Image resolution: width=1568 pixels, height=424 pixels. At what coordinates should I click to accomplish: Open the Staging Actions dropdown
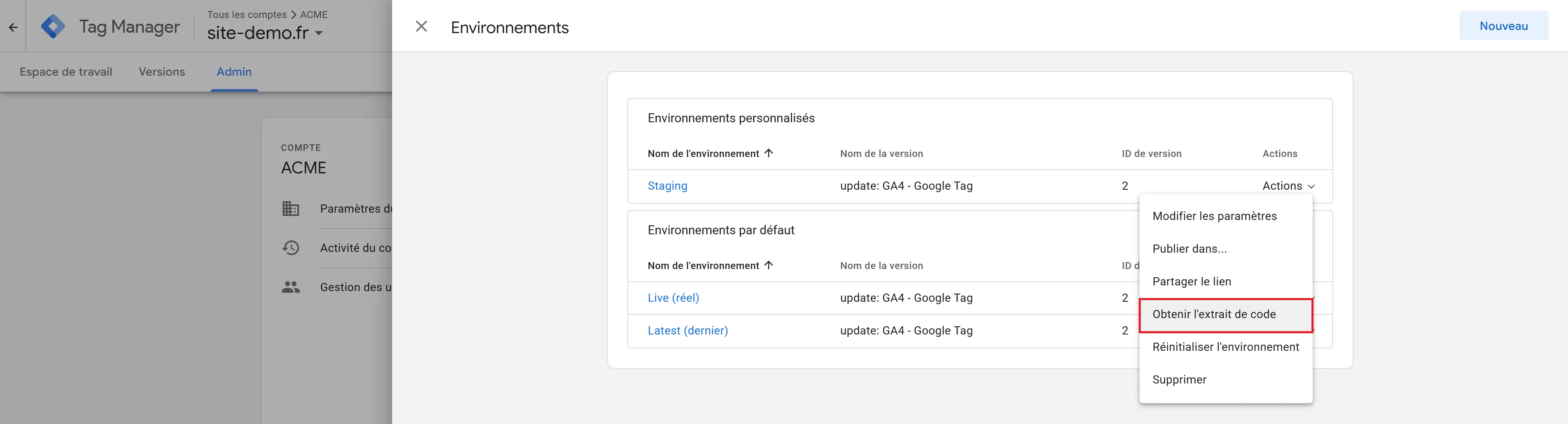click(1288, 186)
